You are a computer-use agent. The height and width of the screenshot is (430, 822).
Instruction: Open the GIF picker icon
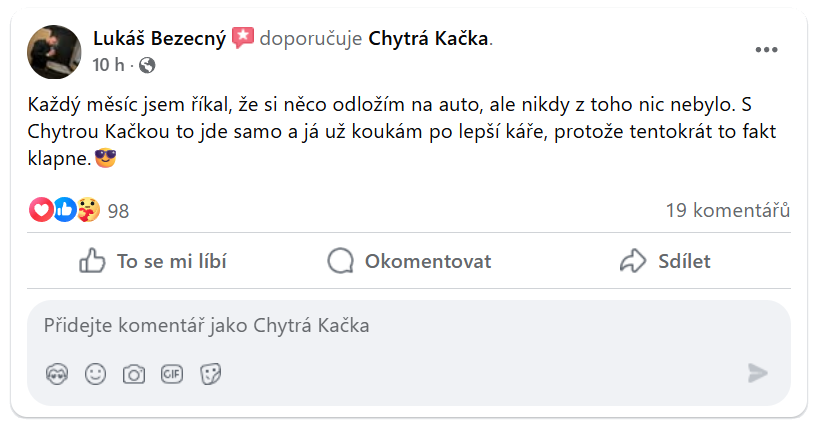coord(172,374)
